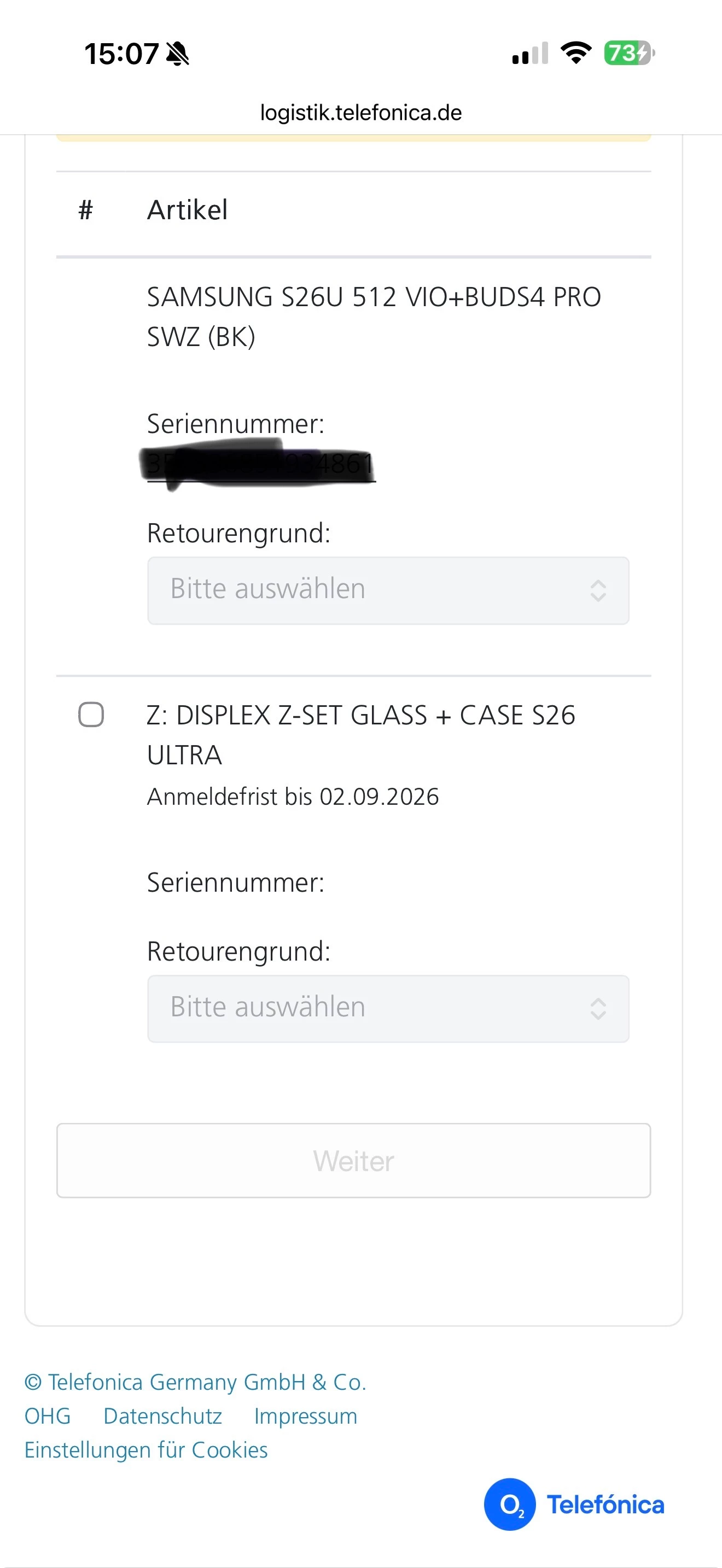Viewport: 722px width, 1568px height.
Task: Tap the 15:07 clock in status bar
Action: 122,54
